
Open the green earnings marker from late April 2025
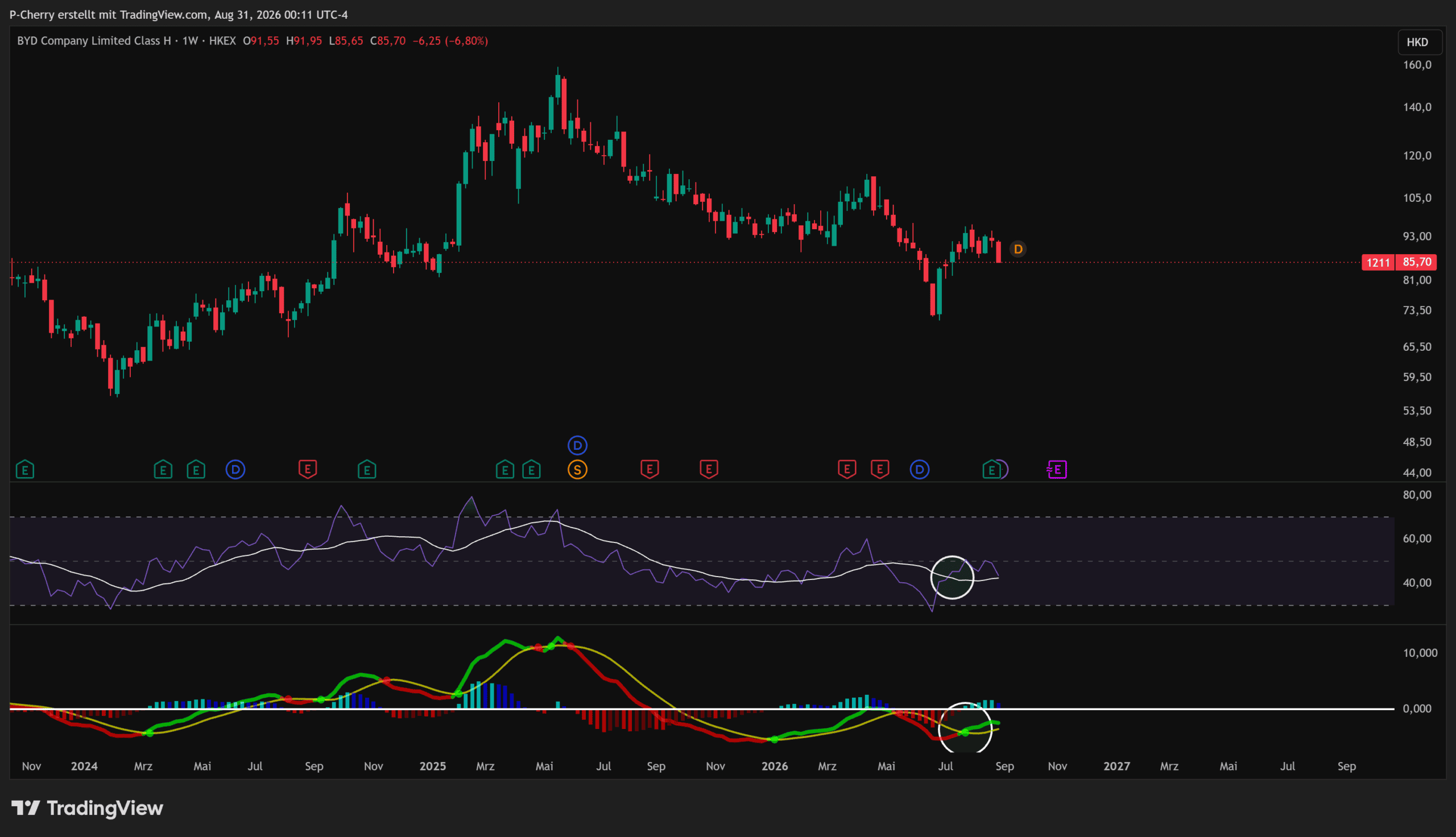(x=531, y=470)
